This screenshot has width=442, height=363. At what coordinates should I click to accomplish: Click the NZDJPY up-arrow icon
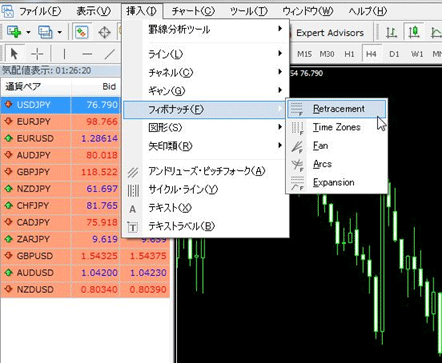pyautogui.click(x=9, y=188)
